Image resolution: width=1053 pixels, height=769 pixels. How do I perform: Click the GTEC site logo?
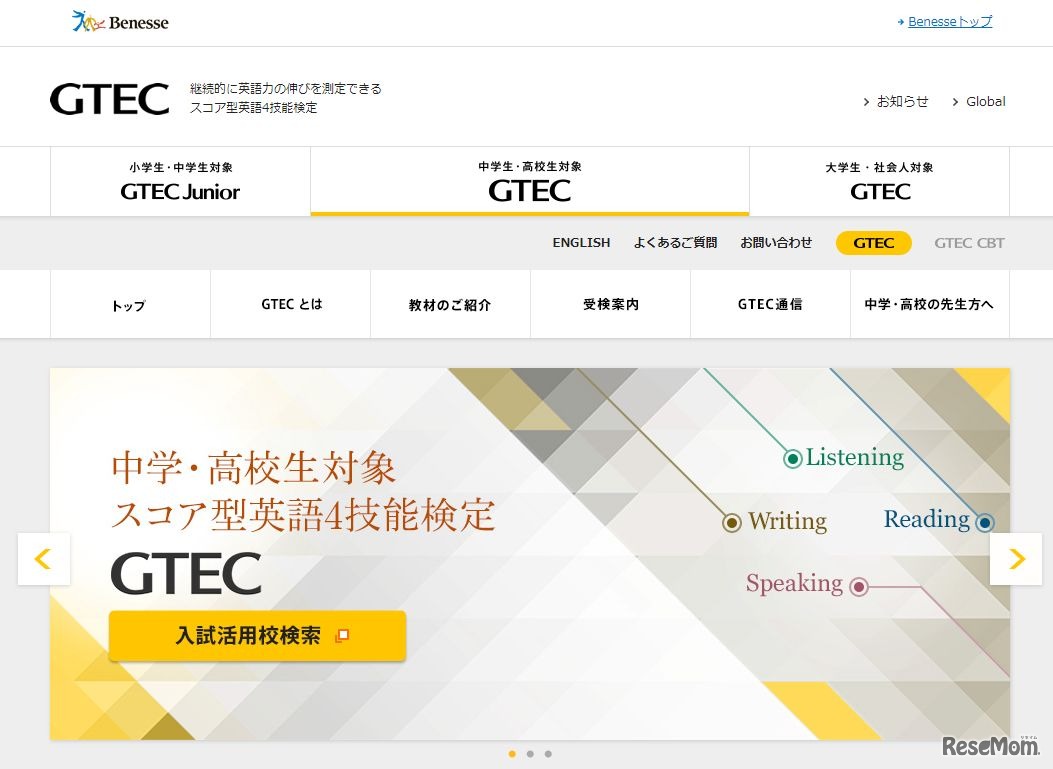(109, 97)
